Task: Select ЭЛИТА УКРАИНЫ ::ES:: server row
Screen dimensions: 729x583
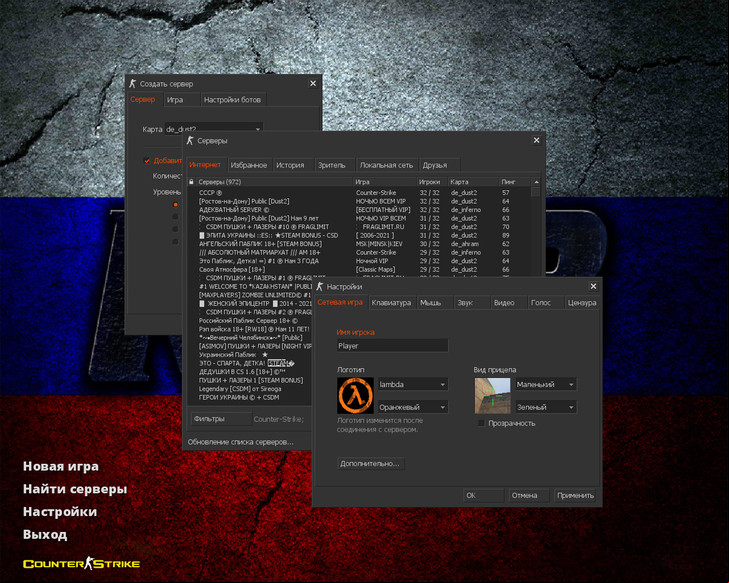Action: tap(358, 235)
